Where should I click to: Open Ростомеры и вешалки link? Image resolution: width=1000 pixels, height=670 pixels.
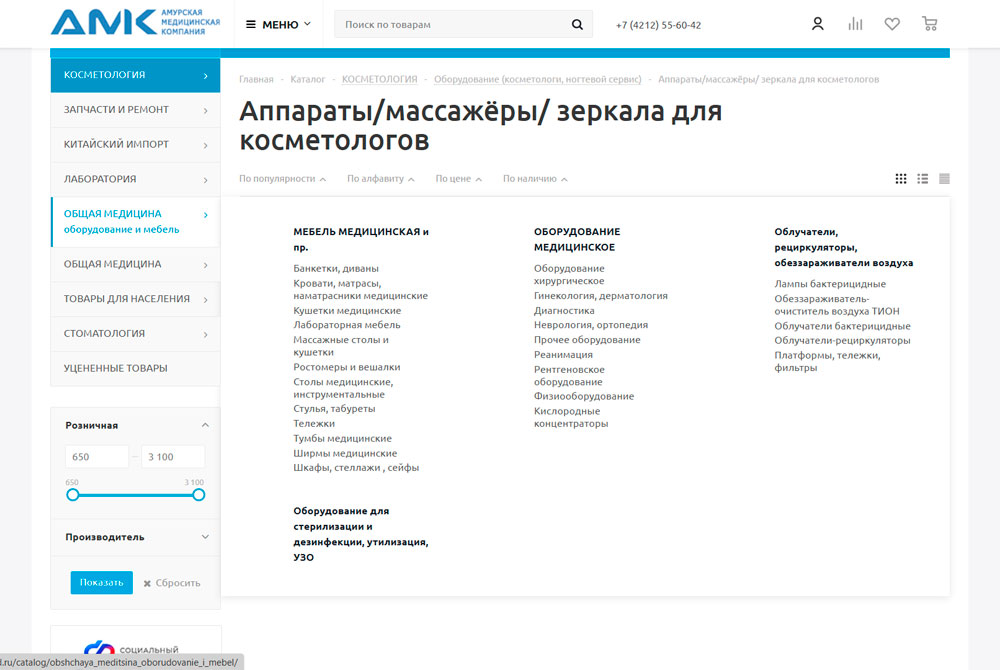click(x=347, y=367)
